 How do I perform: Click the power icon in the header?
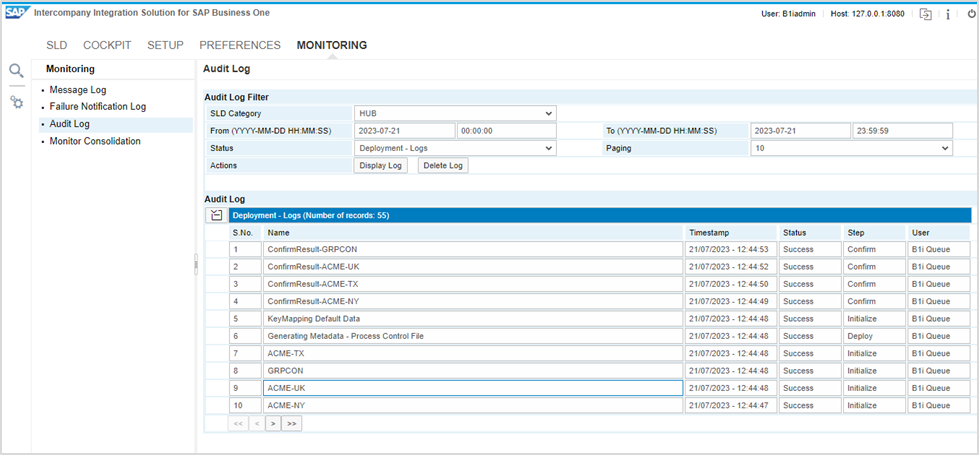(970, 14)
